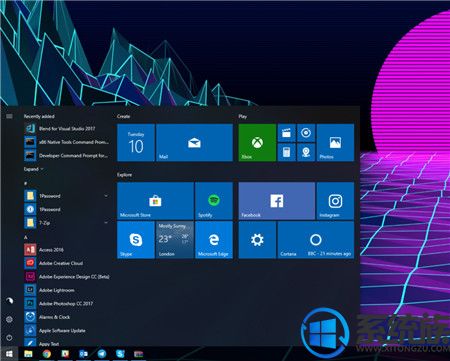Image resolution: width=450 pixels, height=361 pixels.
Task: Launch the Microsoft Store tile
Action: click(x=155, y=201)
